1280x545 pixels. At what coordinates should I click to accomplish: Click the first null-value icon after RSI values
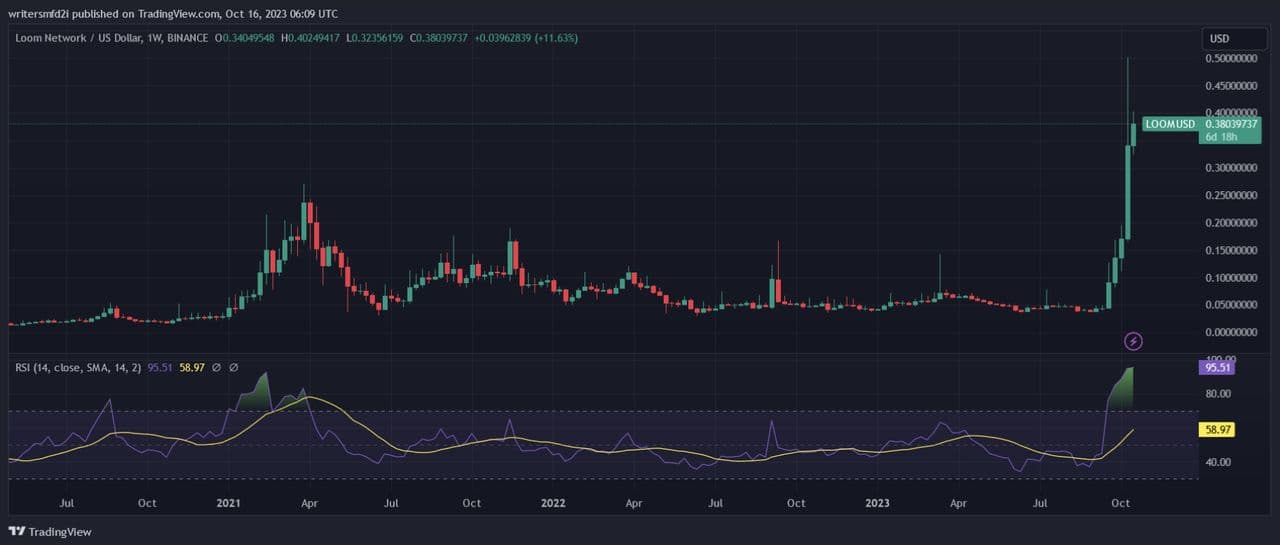[215, 367]
